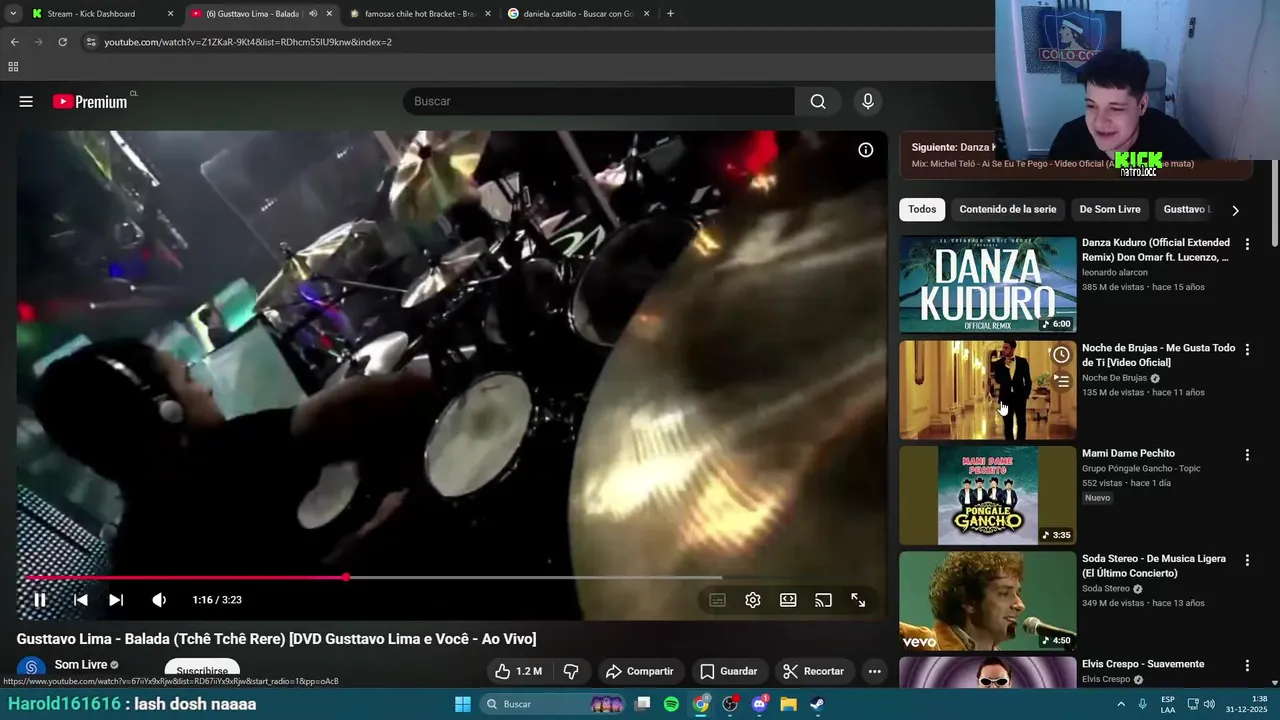The width and height of the screenshot is (1280, 720).
Task: Open the Windows Start menu
Action: 463,704
